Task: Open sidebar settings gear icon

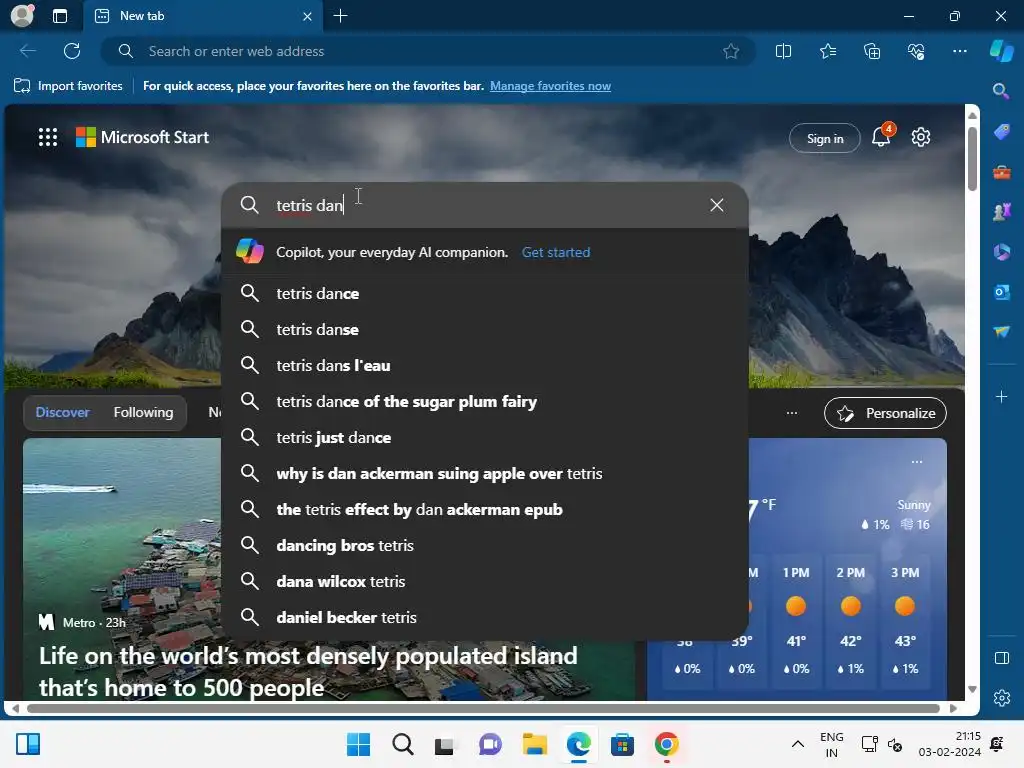Action: click(1001, 697)
